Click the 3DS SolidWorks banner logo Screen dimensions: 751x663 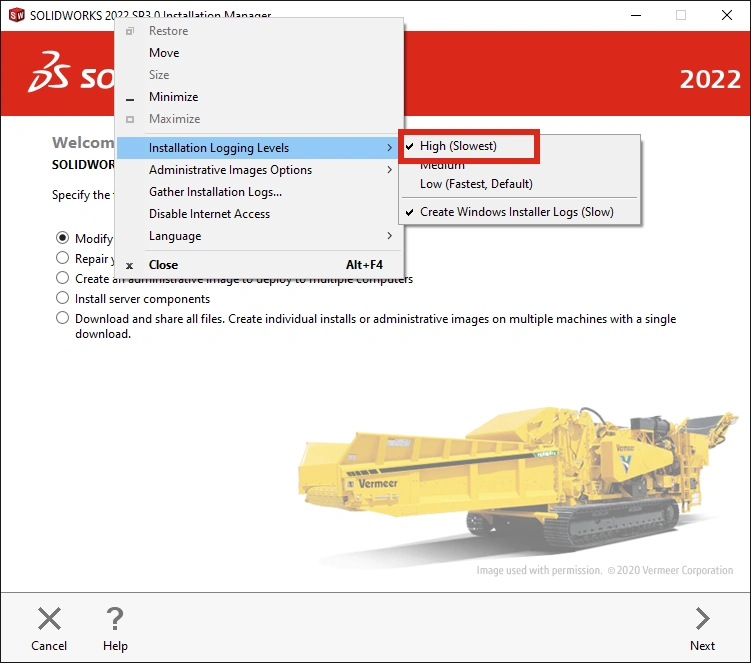tap(71, 72)
